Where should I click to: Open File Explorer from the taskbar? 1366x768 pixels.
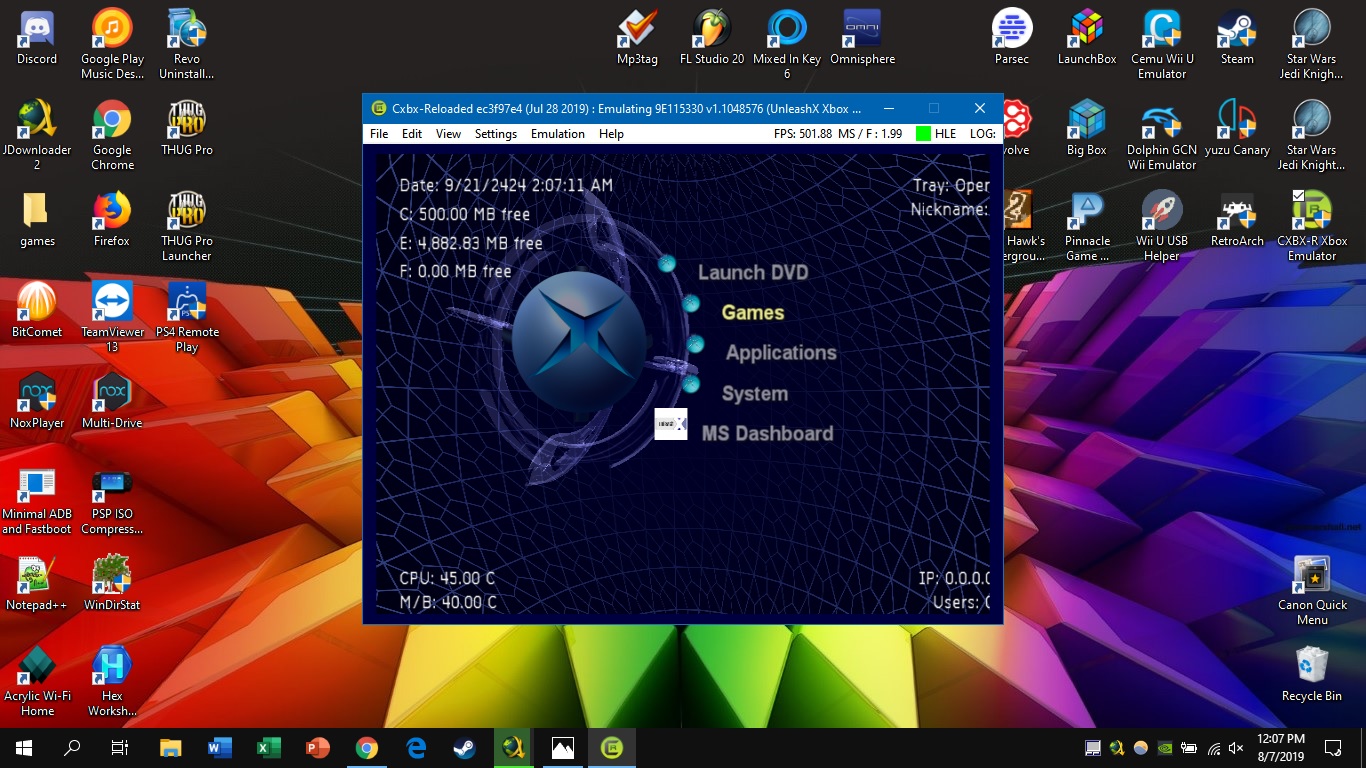(x=171, y=748)
